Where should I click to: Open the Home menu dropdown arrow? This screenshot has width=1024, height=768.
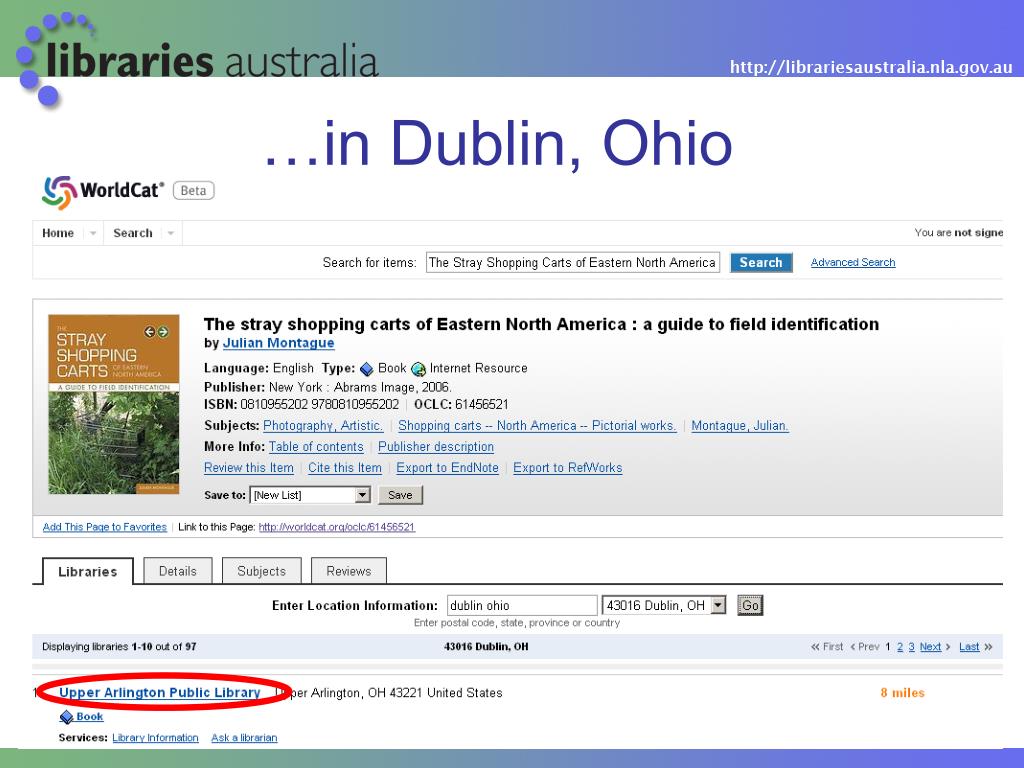[x=93, y=233]
